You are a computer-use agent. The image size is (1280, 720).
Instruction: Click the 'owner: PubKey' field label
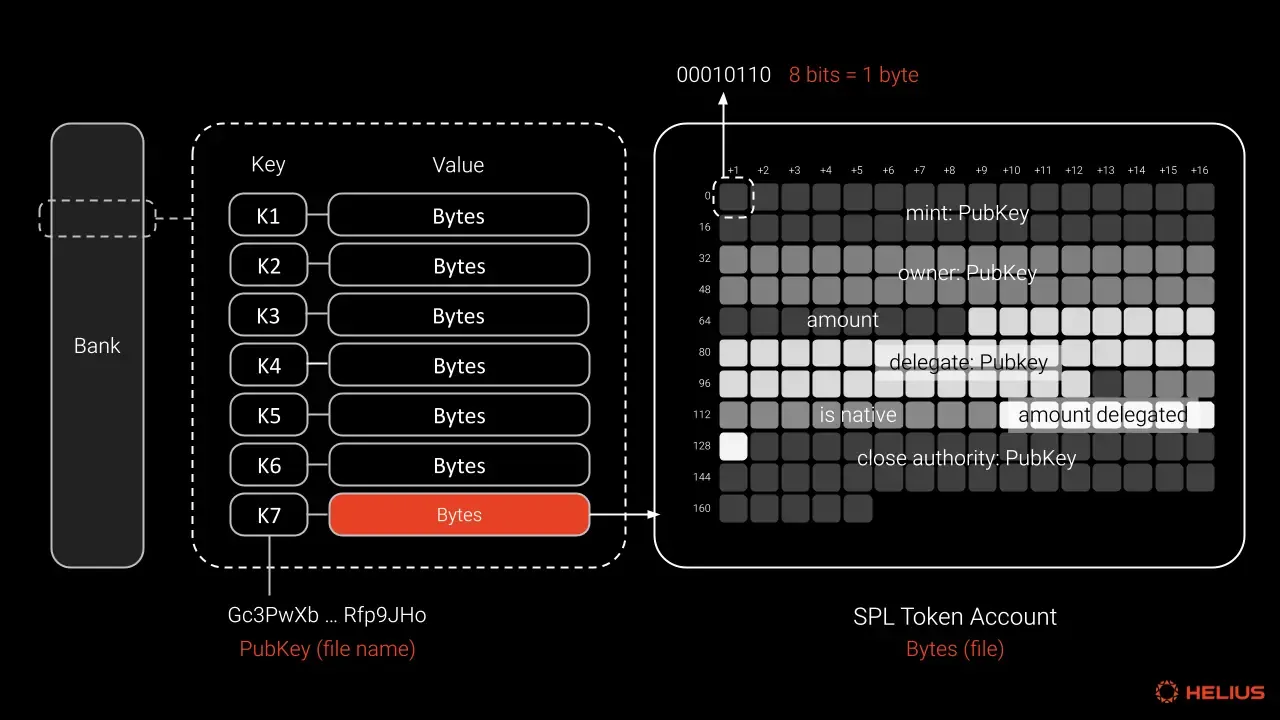coord(967,273)
